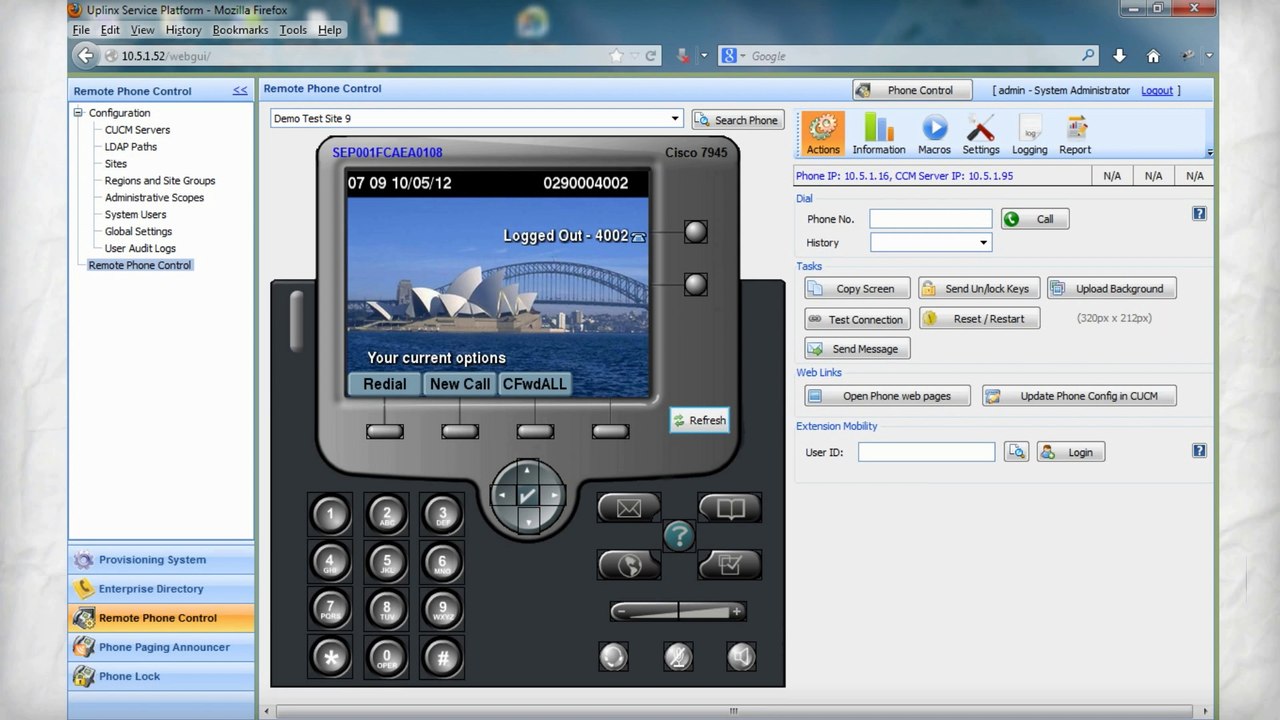
Task: Click the User ID search lookup icon
Action: pos(1016,452)
